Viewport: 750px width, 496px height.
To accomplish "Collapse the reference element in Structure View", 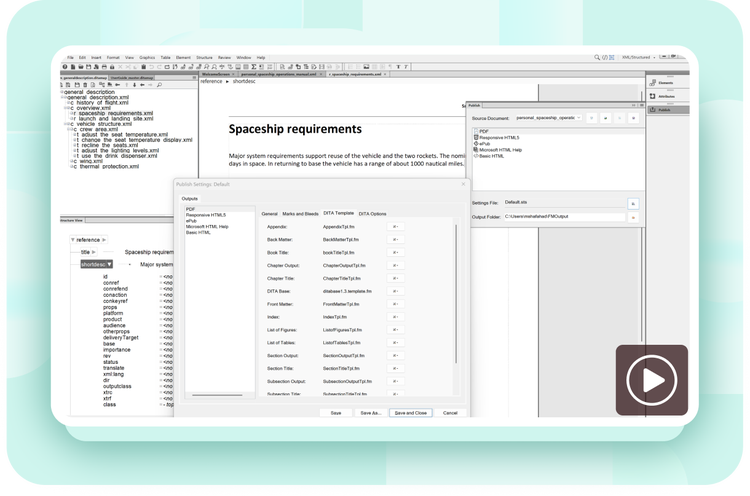I will 73,240.
